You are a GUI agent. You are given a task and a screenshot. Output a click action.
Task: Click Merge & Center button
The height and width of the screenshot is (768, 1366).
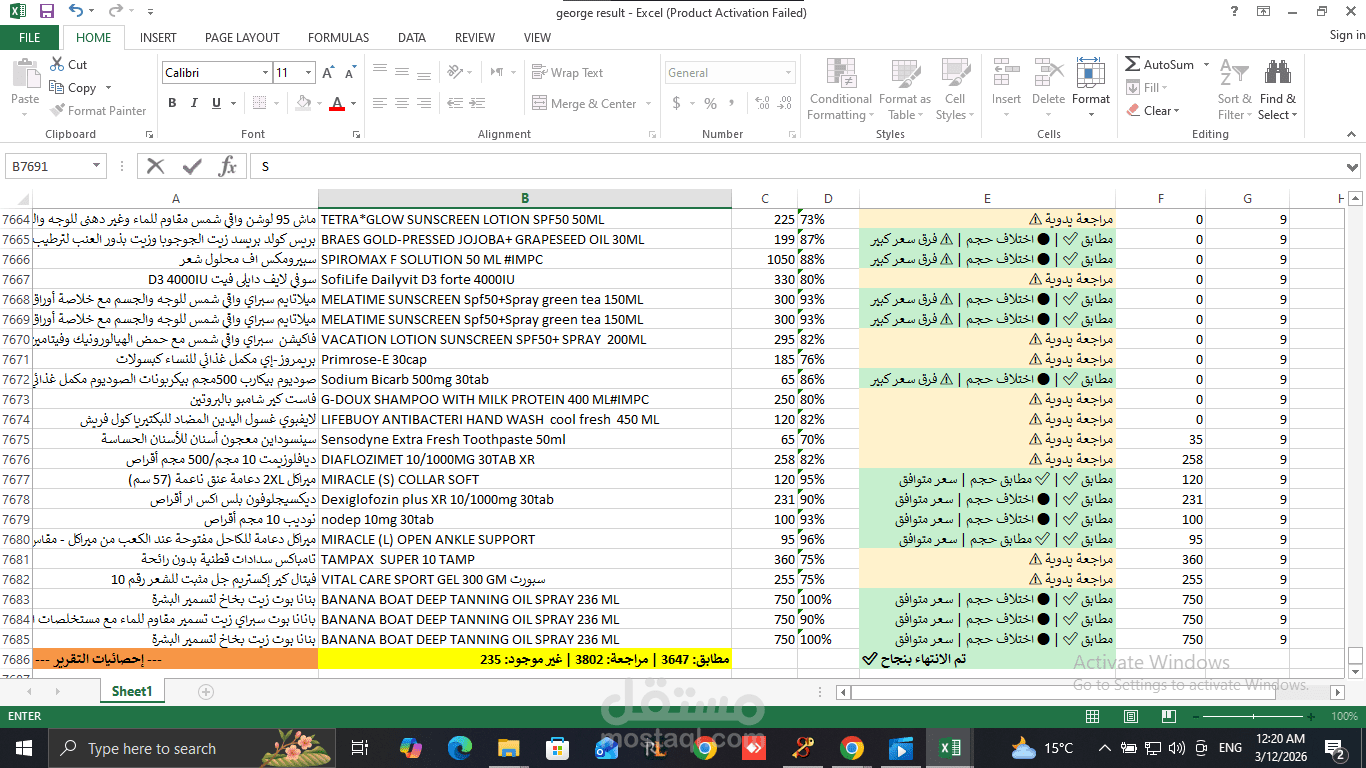click(x=584, y=103)
